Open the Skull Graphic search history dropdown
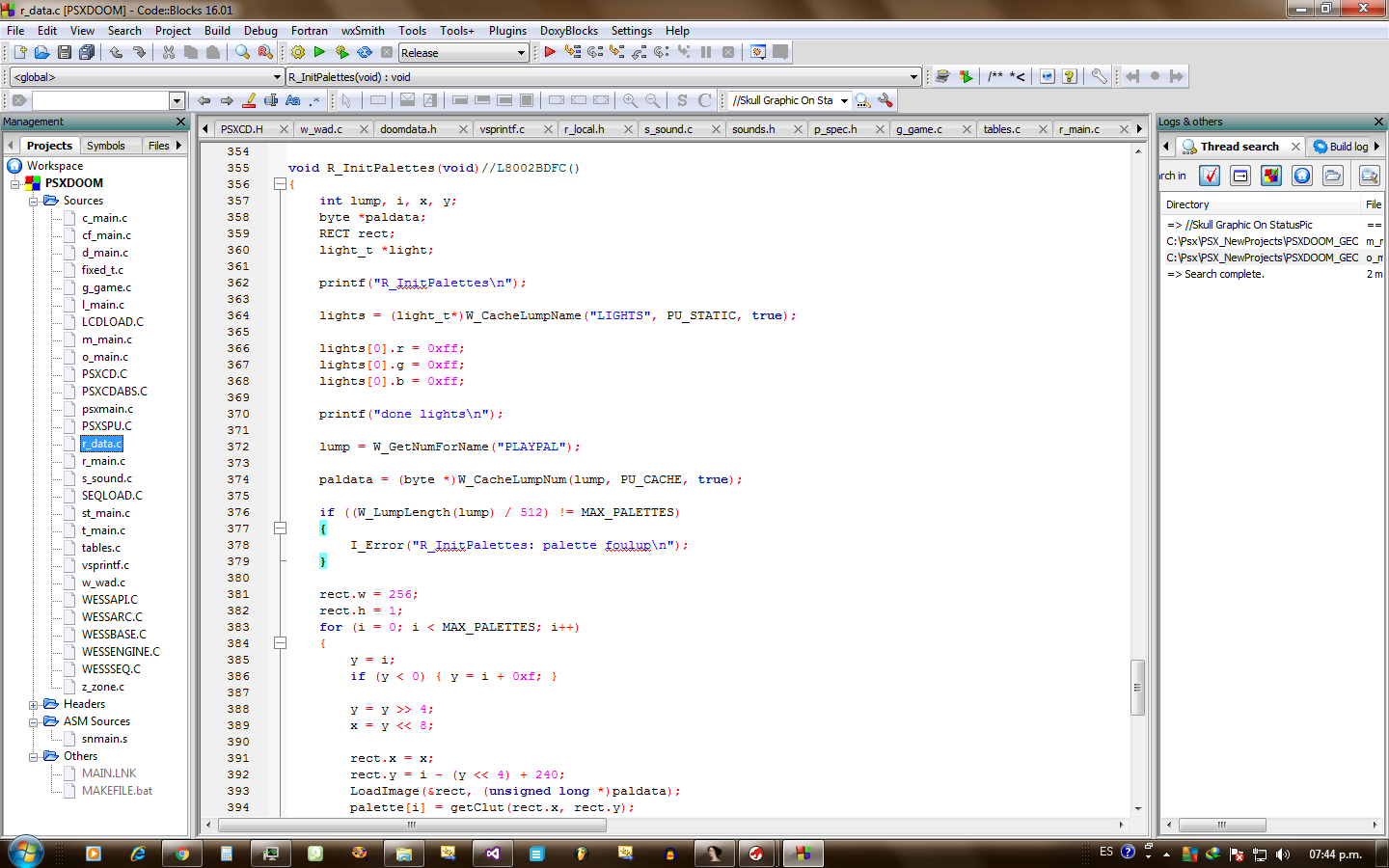 click(844, 100)
